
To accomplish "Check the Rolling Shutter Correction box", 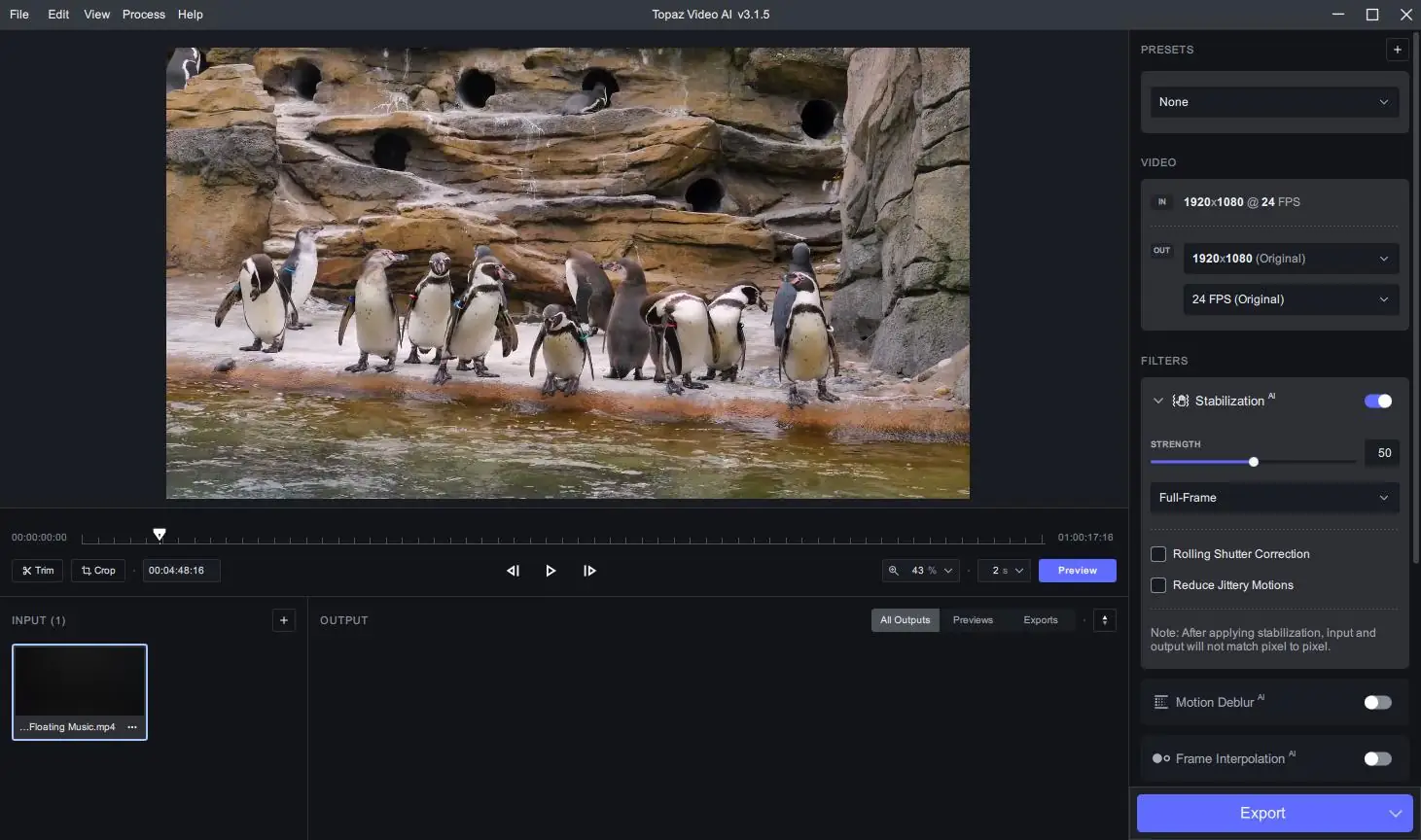I will [1158, 554].
